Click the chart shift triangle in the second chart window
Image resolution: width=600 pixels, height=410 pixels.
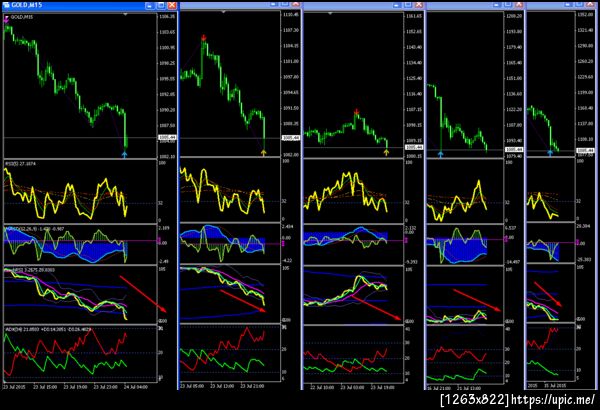pyautogui.click(x=223, y=12)
